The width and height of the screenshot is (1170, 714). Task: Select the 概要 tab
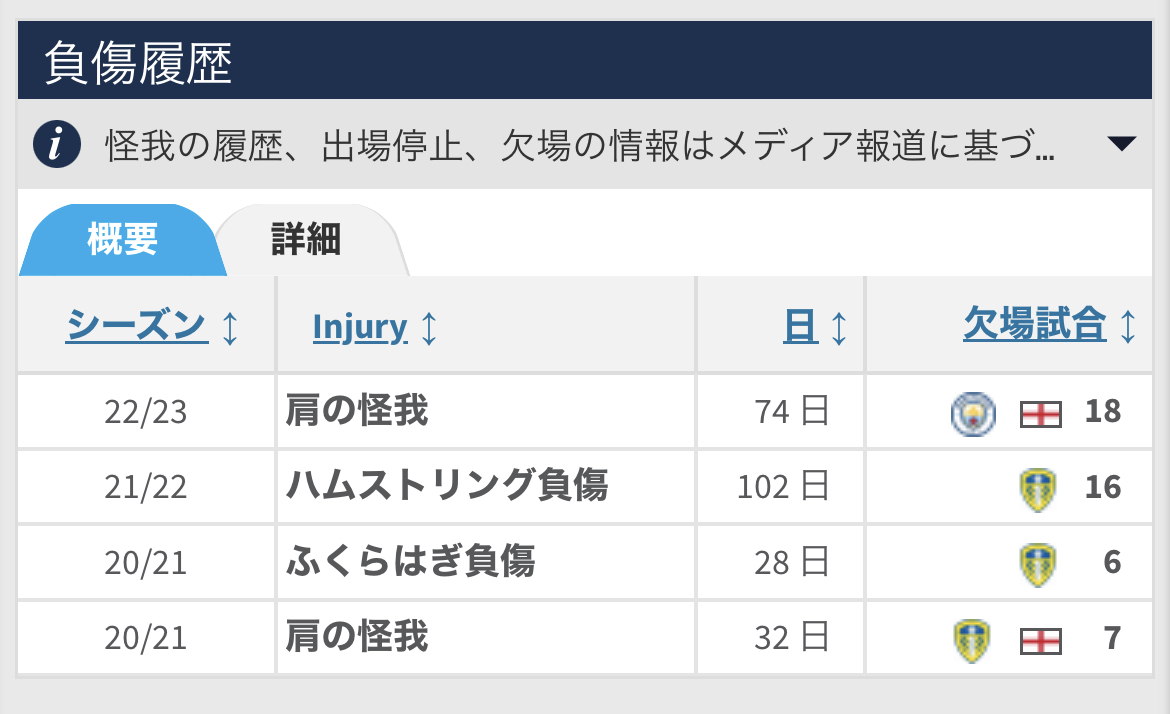[x=122, y=240]
